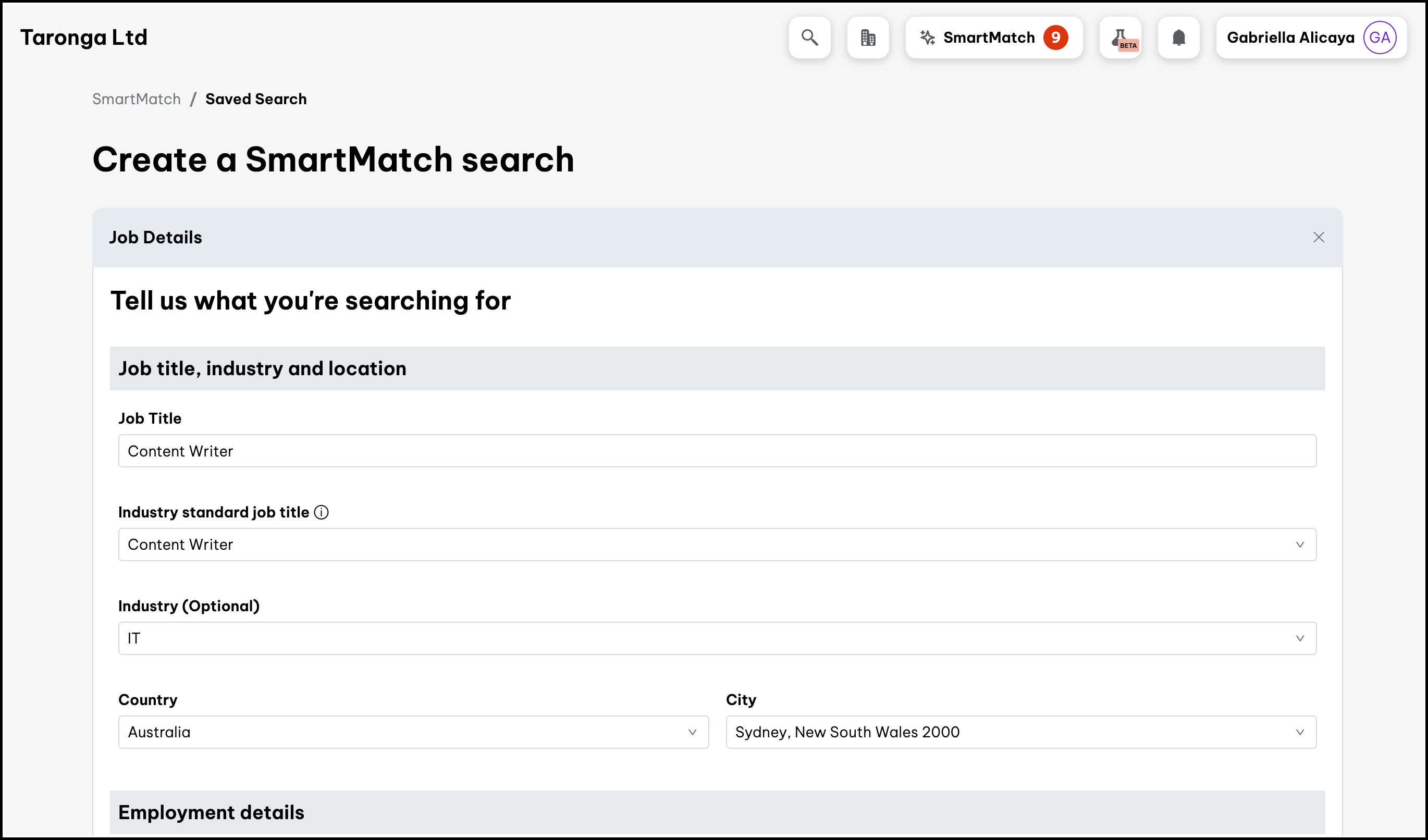1428x840 pixels.
Task: Open the notifications bell
Action: coord(1178,38)
